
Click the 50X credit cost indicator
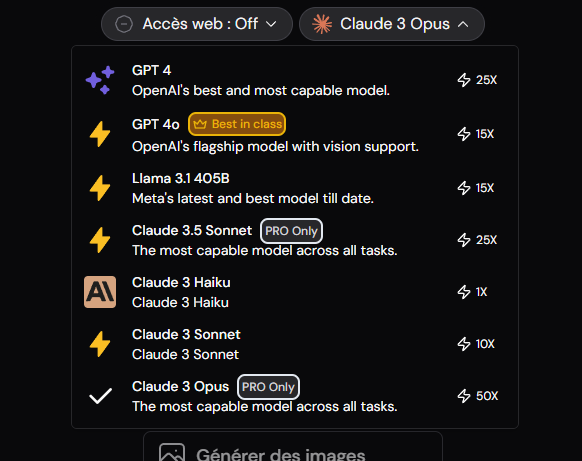coord(478,396)
